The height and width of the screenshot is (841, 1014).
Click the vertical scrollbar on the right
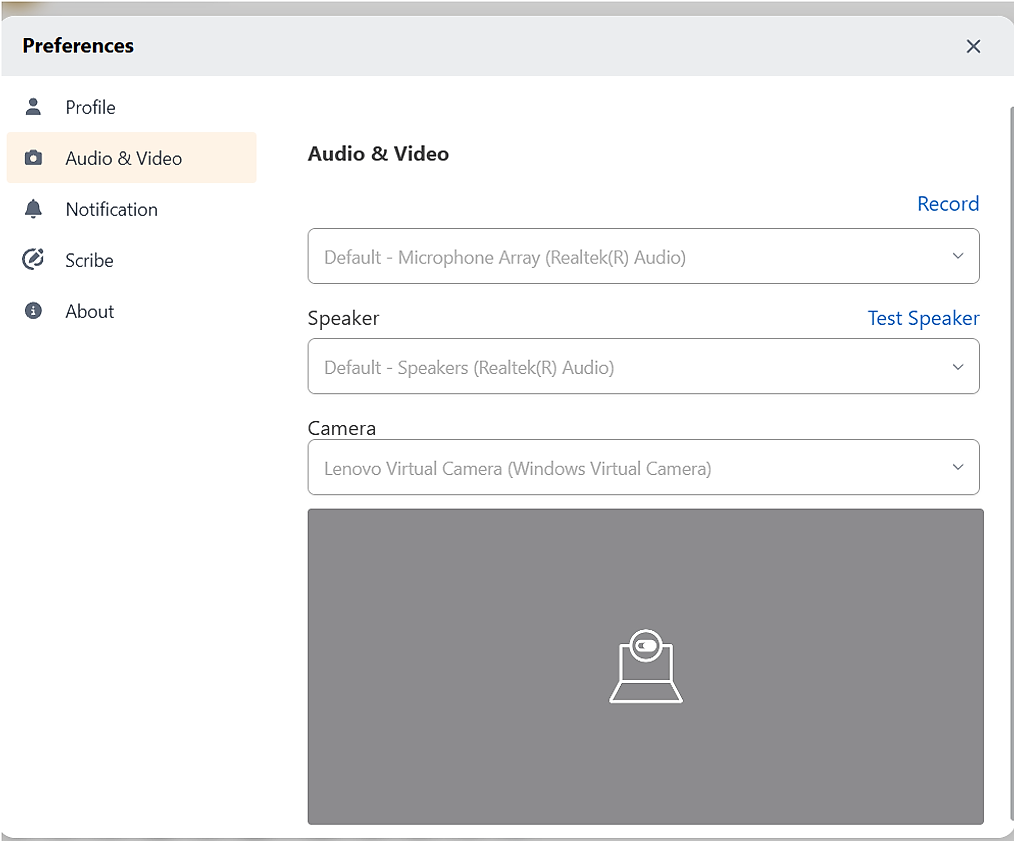(1011, 463)
